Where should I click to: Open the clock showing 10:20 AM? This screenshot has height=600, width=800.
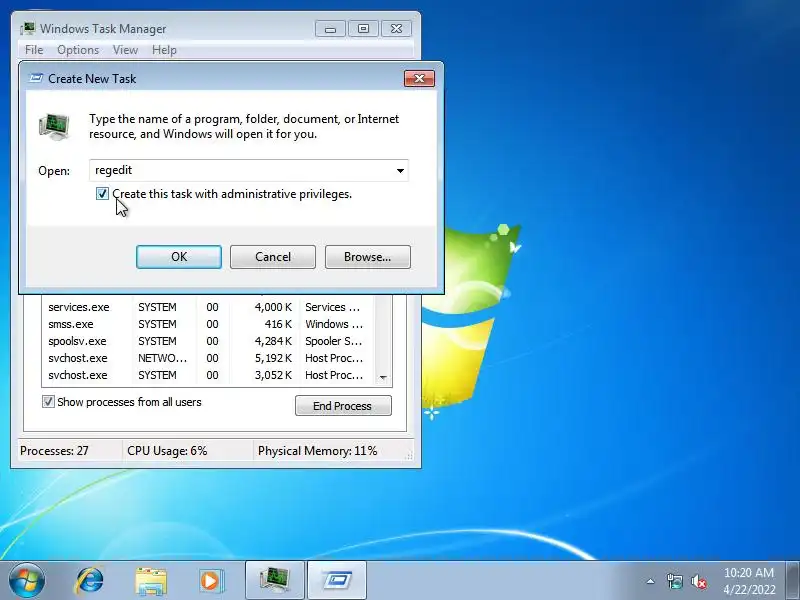pyautogui.click(x=748, y=581)
